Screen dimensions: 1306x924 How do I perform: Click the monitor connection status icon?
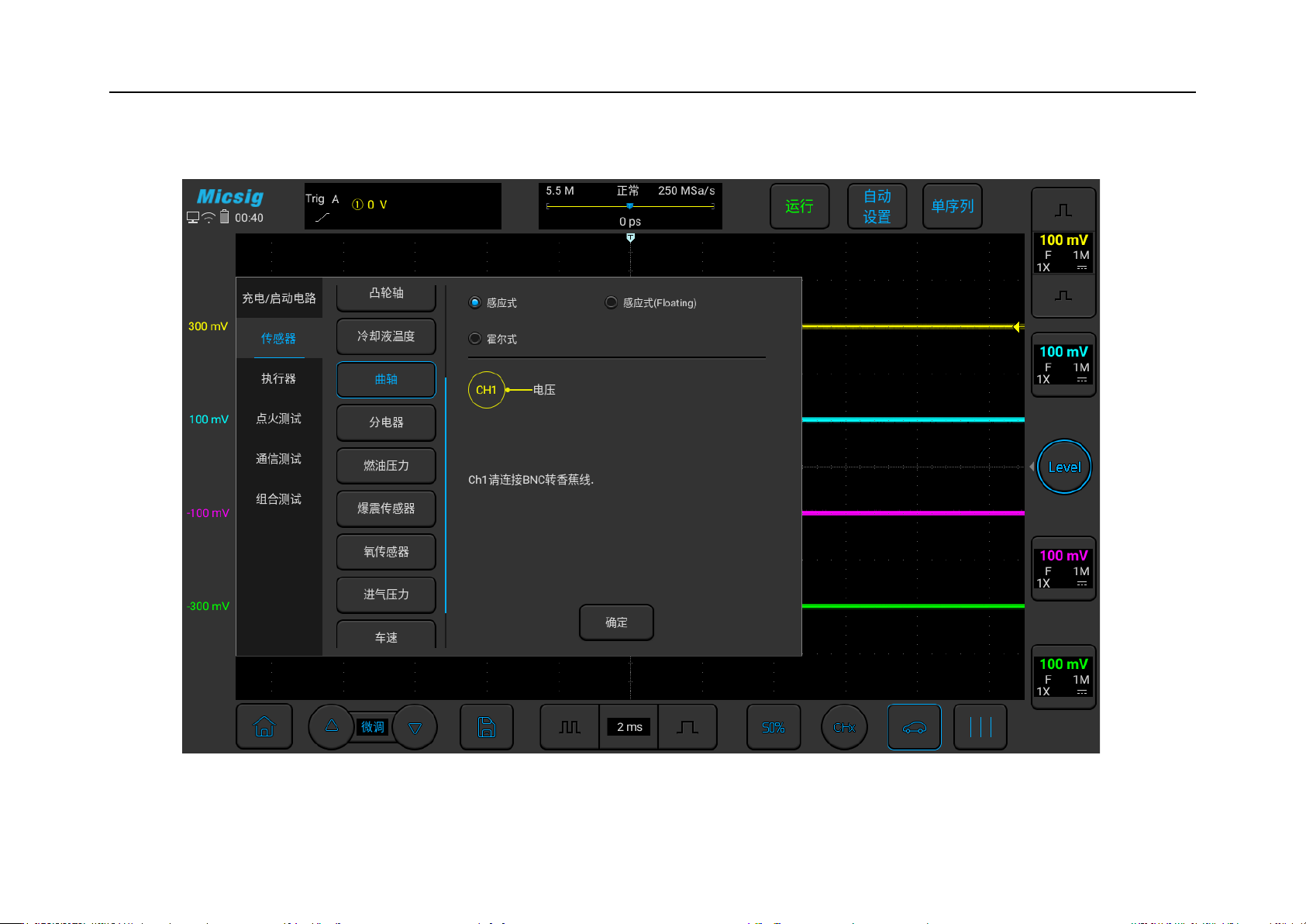click(193, 218)
